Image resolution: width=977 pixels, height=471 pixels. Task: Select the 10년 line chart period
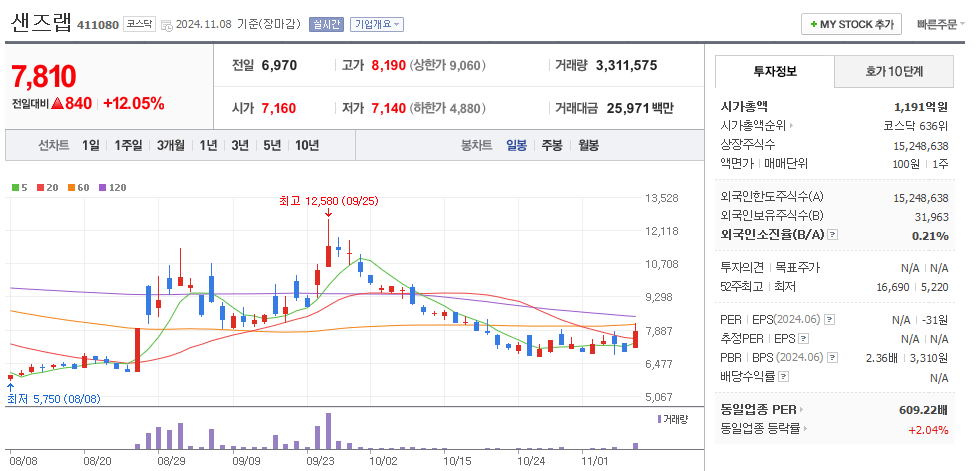307,145
